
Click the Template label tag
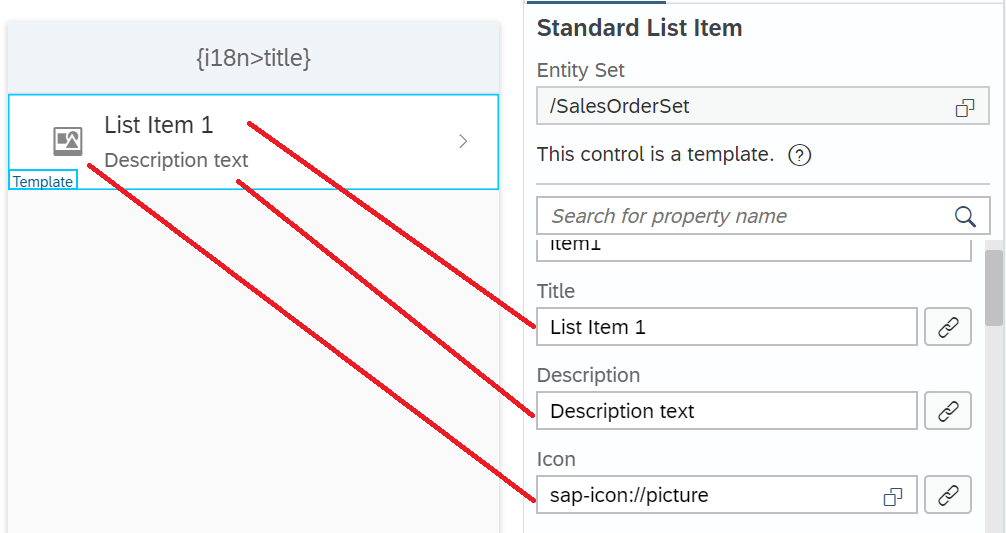43,182
